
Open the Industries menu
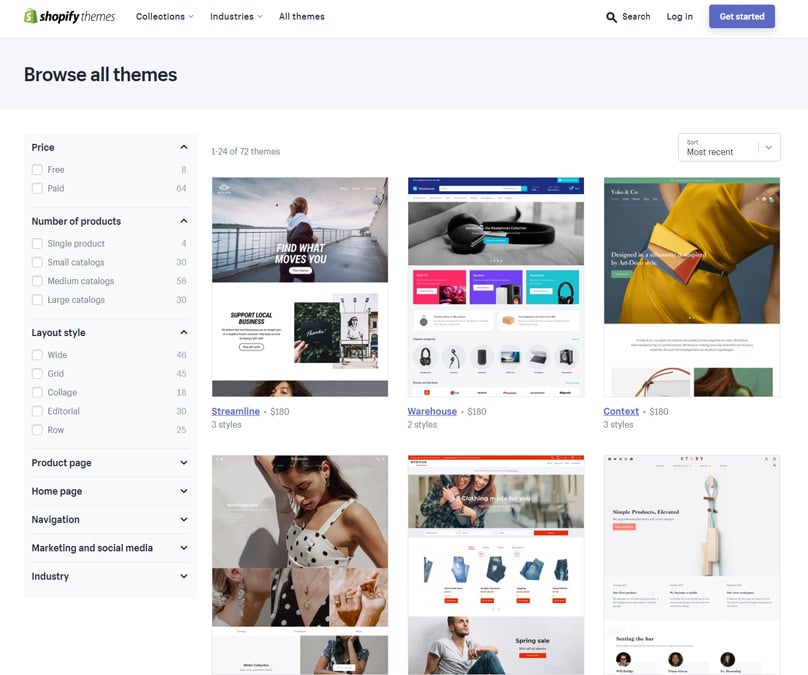point(236,17)
